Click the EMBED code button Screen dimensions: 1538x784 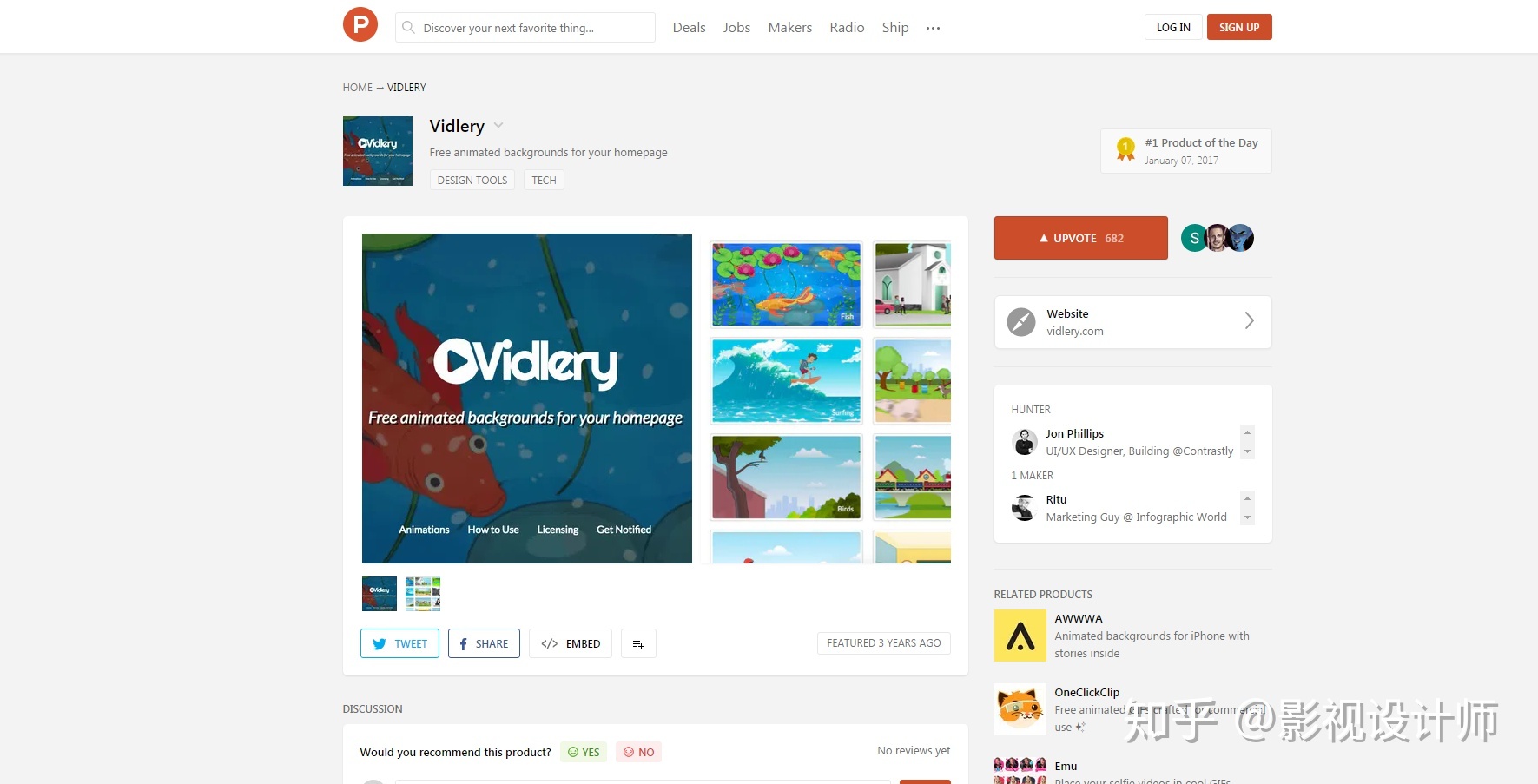pos(571,643)
